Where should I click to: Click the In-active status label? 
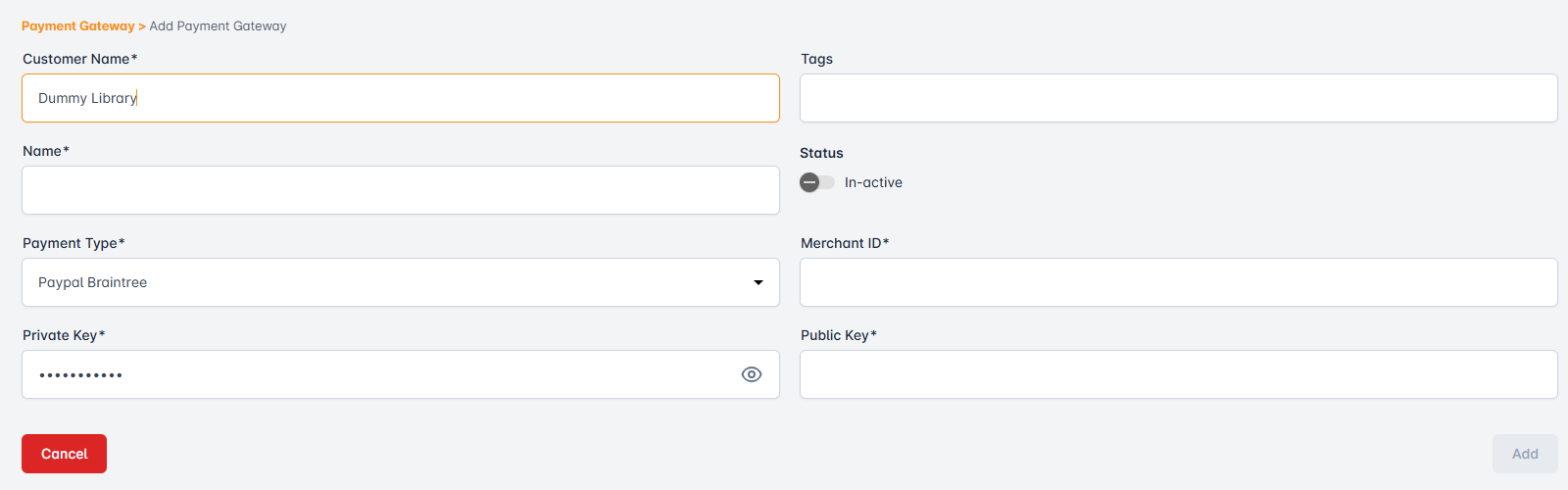pyautogui.click(x=873, y=182)
